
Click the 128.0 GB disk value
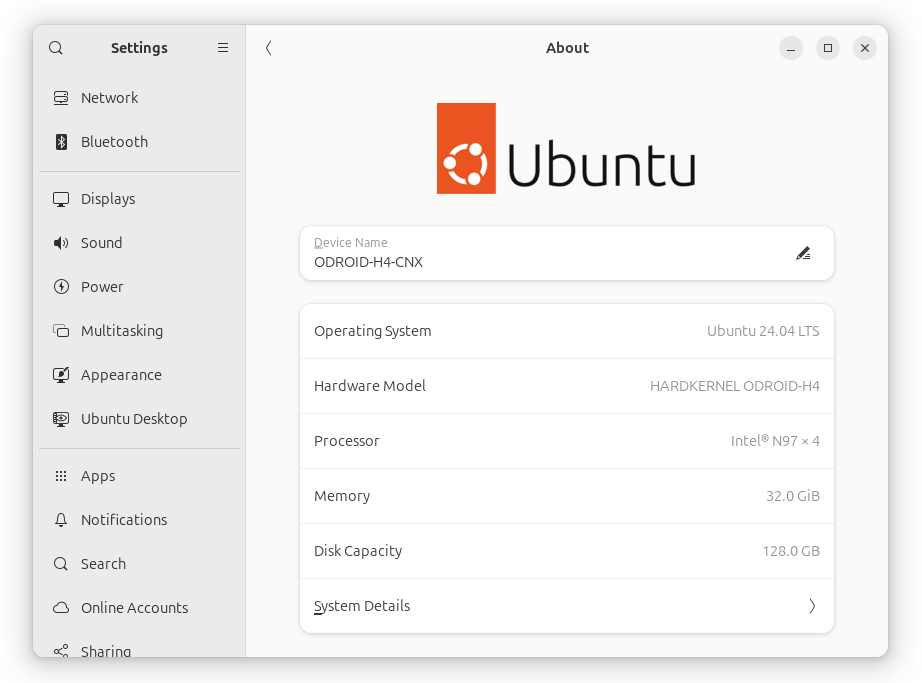(x=791, y=551)
